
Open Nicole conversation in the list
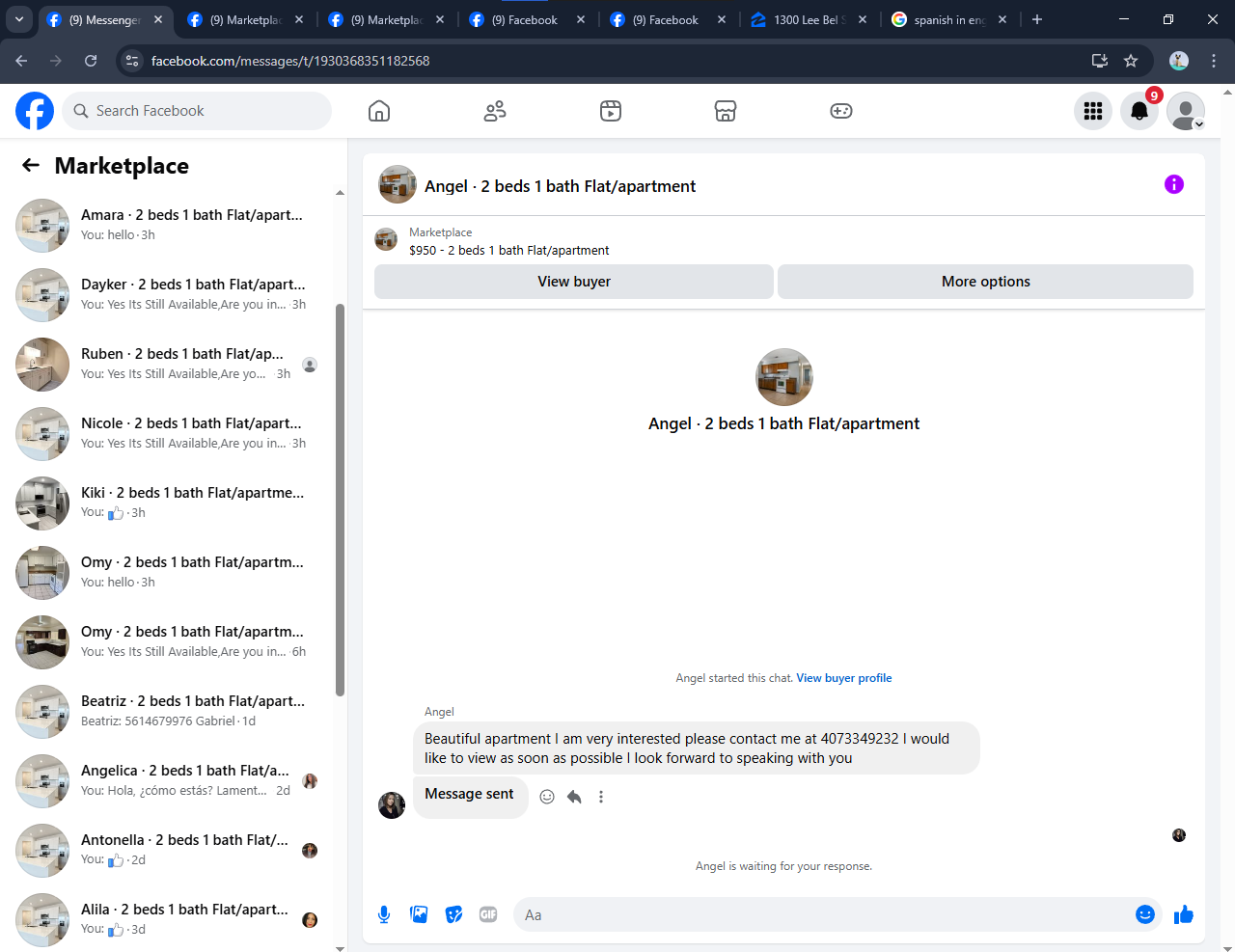point(170,434)
